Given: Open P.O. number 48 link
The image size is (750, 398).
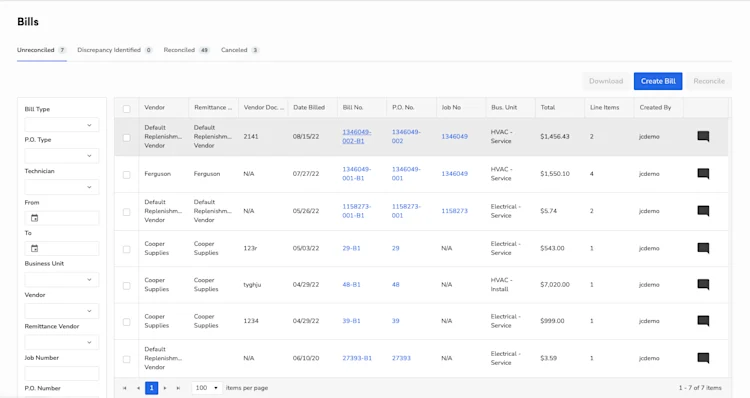Looking at the screenshot, I should point(396,285).
